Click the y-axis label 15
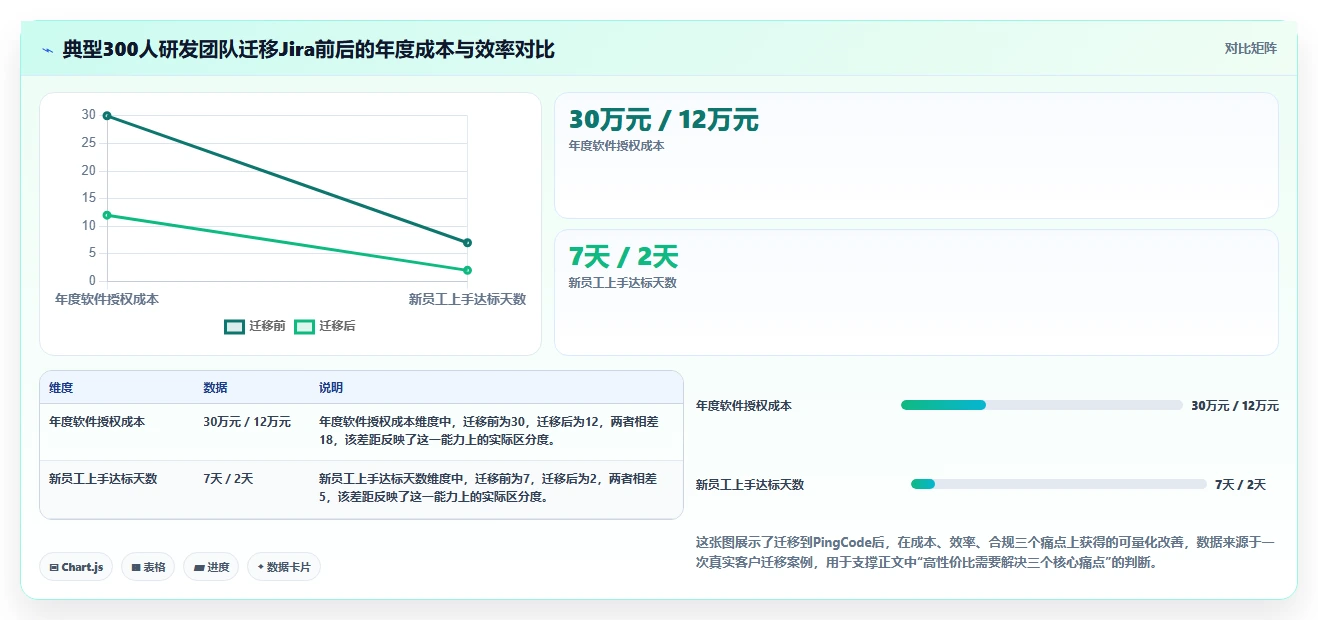 [89, 198]
